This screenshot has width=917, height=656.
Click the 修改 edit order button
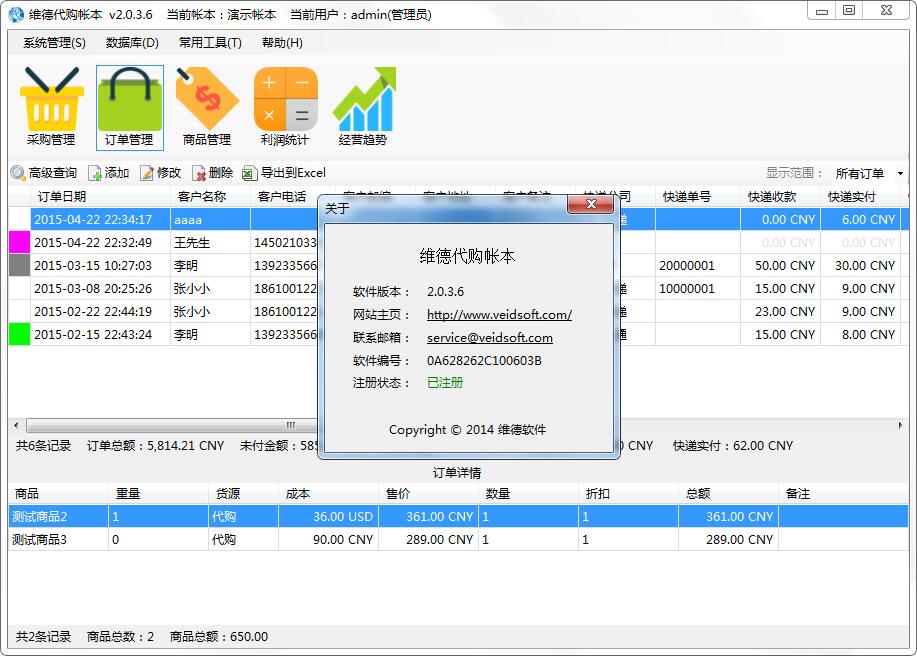(160, 173)
